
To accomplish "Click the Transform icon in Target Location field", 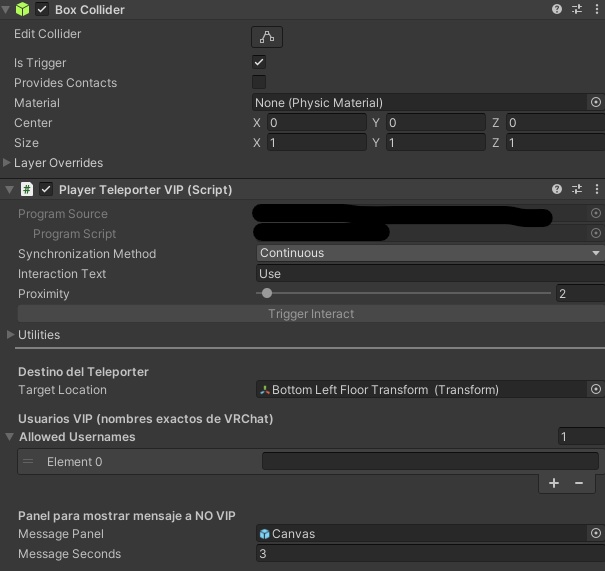I will click(x=265, y=390).
